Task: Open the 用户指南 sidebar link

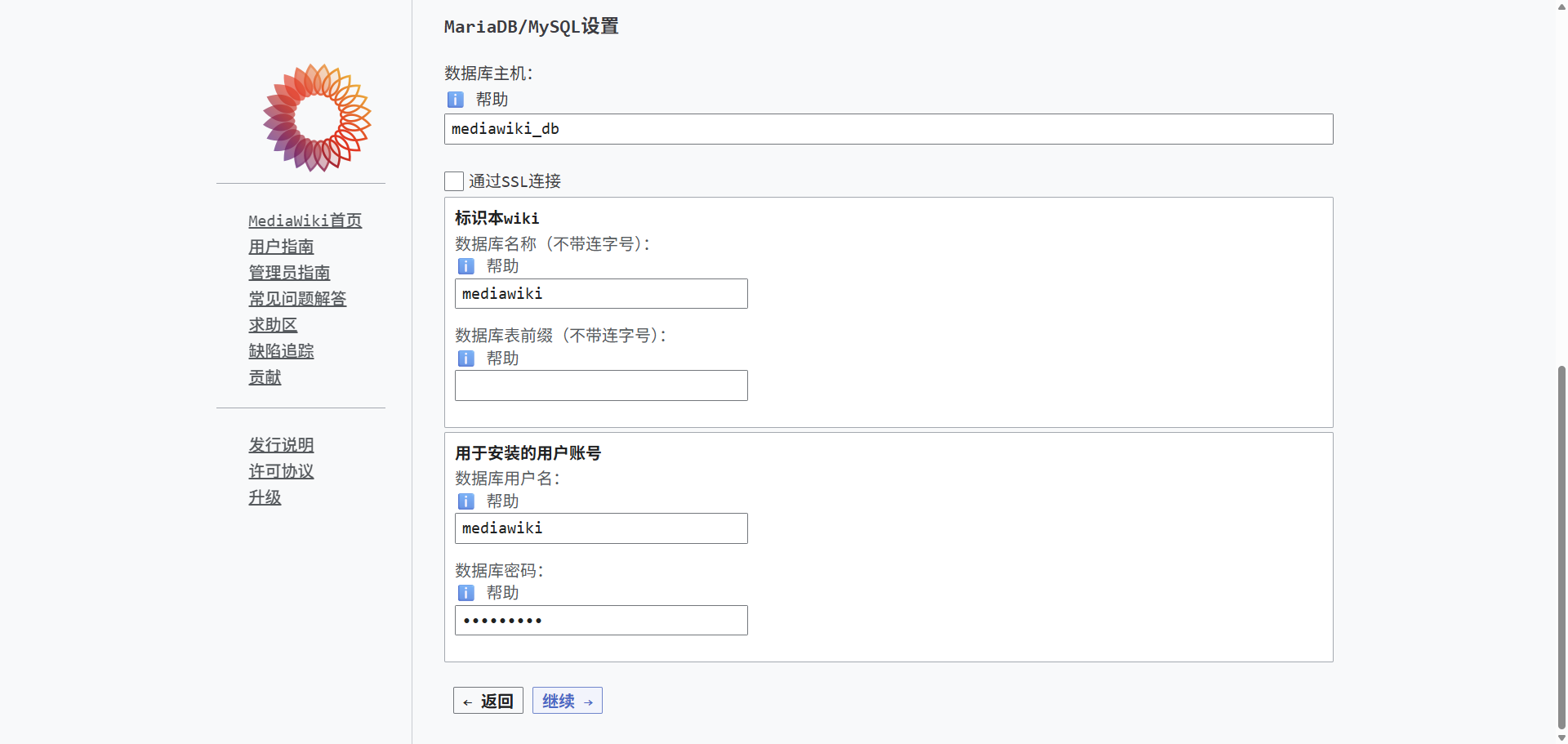Action: pyautogui.click(x=281, y=247)
